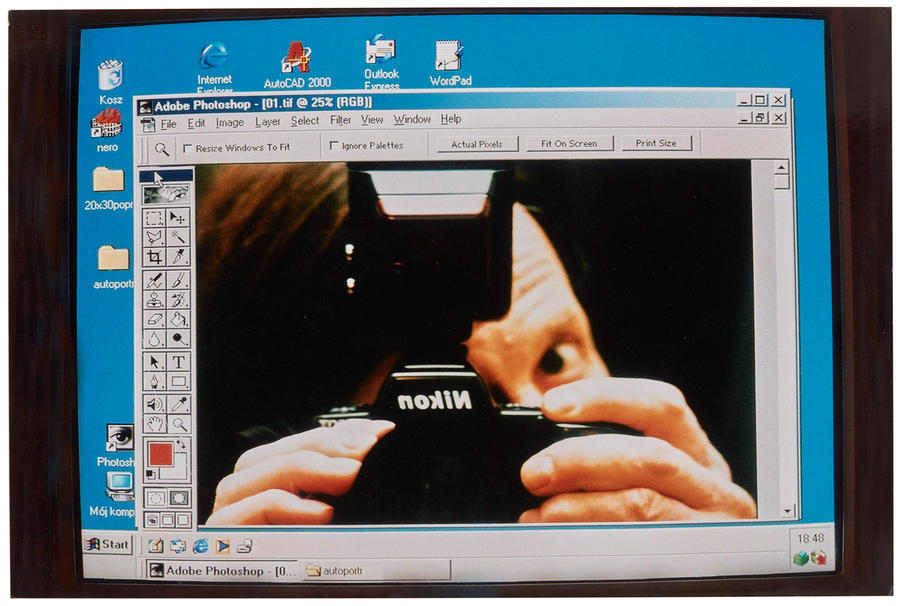Pick the Hand tool in the toolbox
This screenshot has height=606, width=900.
(x=154, y=424)
